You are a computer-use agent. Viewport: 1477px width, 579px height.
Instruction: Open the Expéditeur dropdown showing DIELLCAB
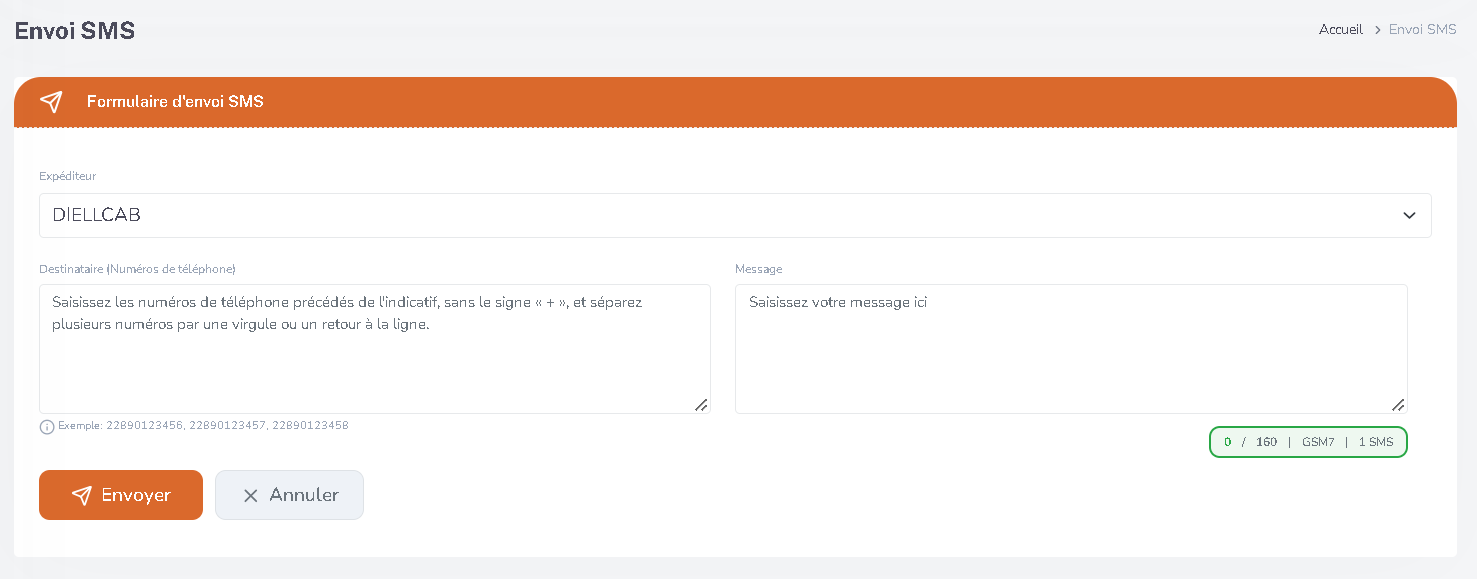tap(735, 215)
